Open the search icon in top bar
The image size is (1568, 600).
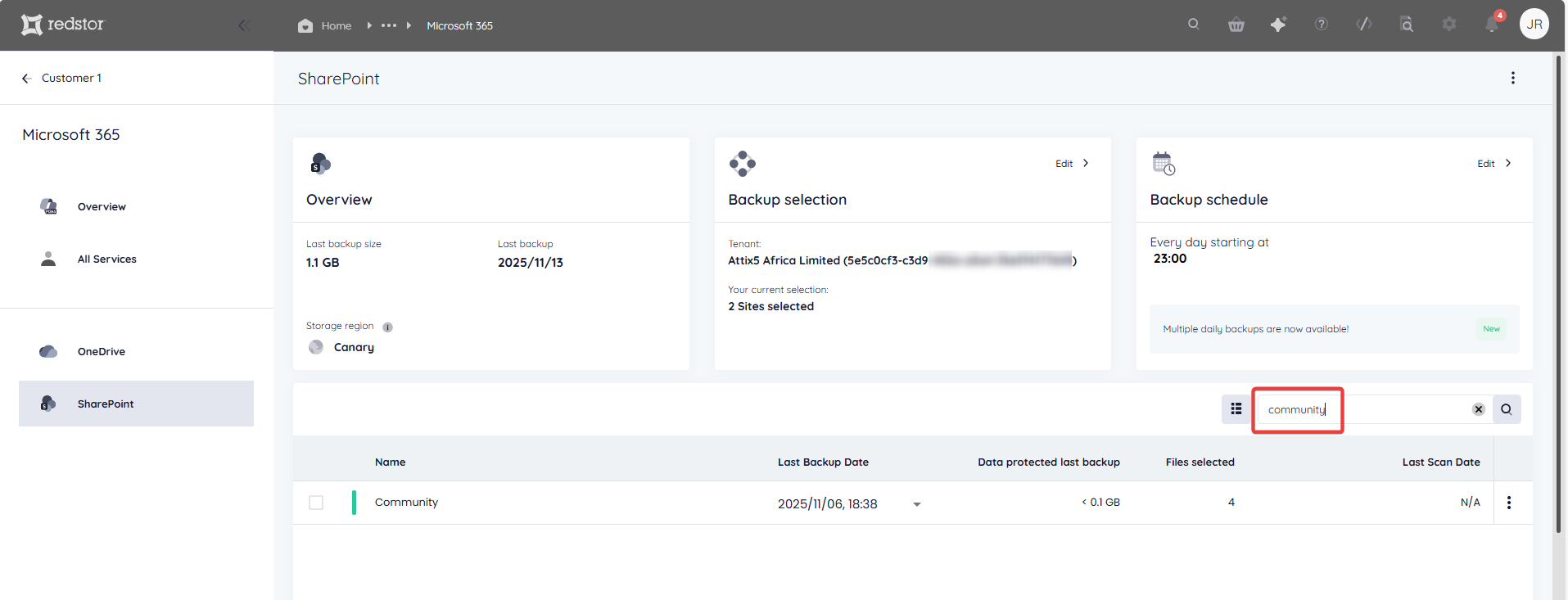point(1194,25)
